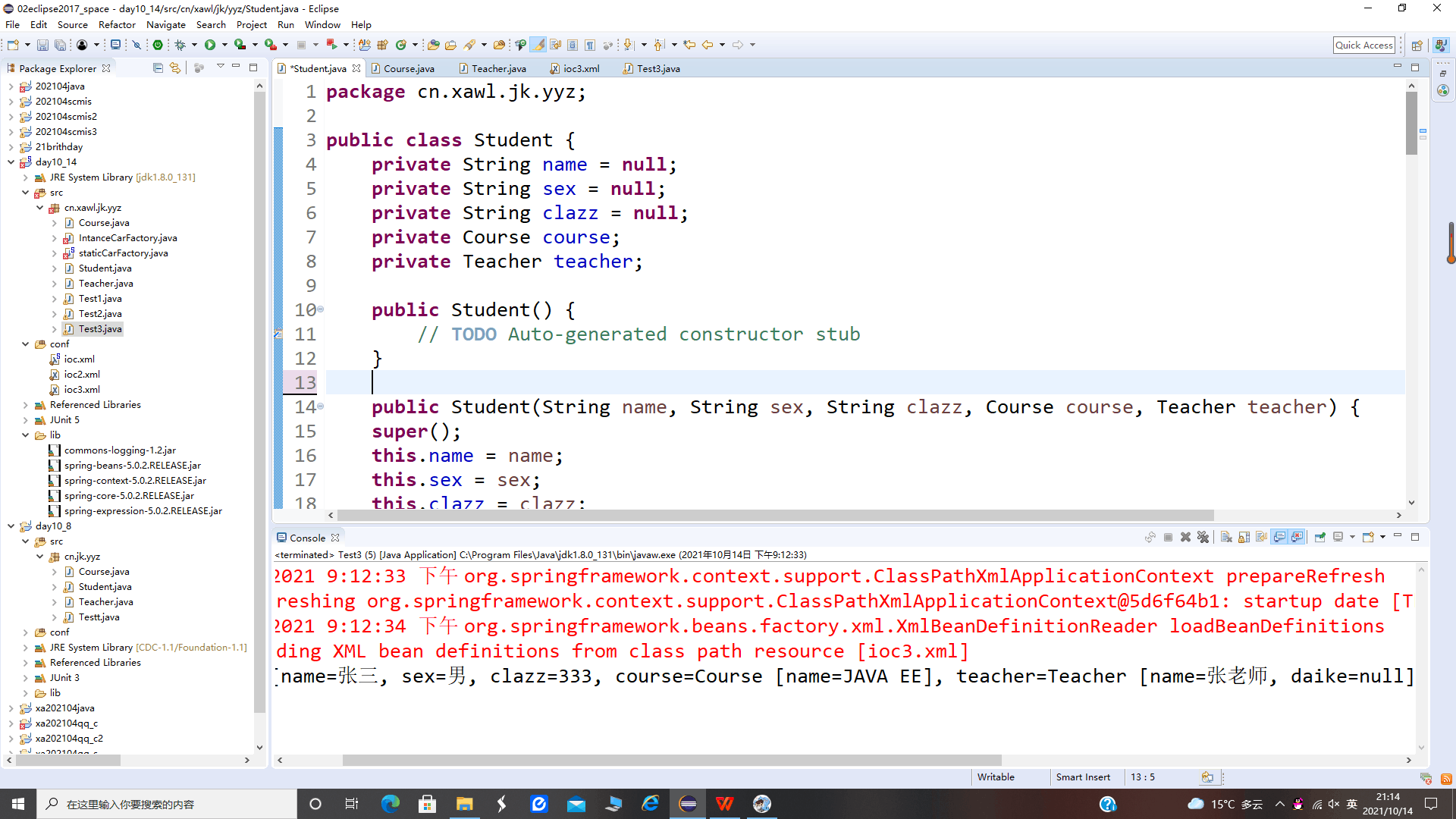Click Clear Console icon
The image size is (1456, 819).
1226,537
